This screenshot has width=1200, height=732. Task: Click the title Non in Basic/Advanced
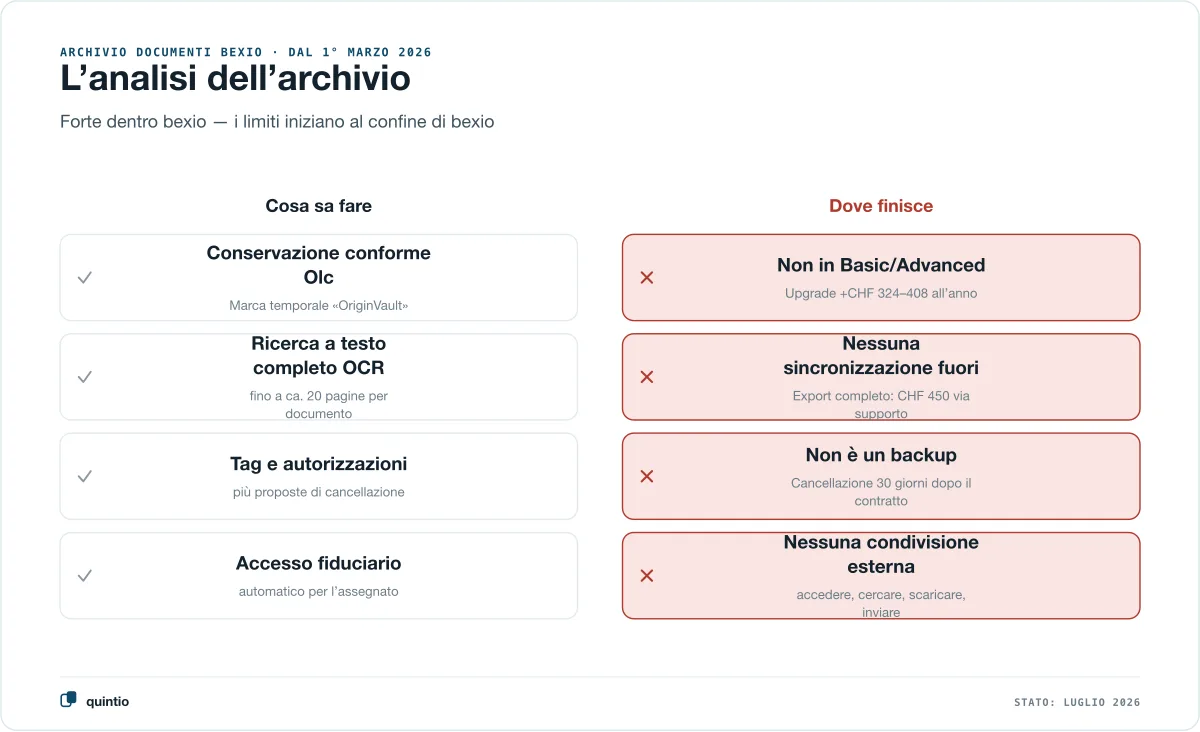pyautogui.click(x=881, y=265)
